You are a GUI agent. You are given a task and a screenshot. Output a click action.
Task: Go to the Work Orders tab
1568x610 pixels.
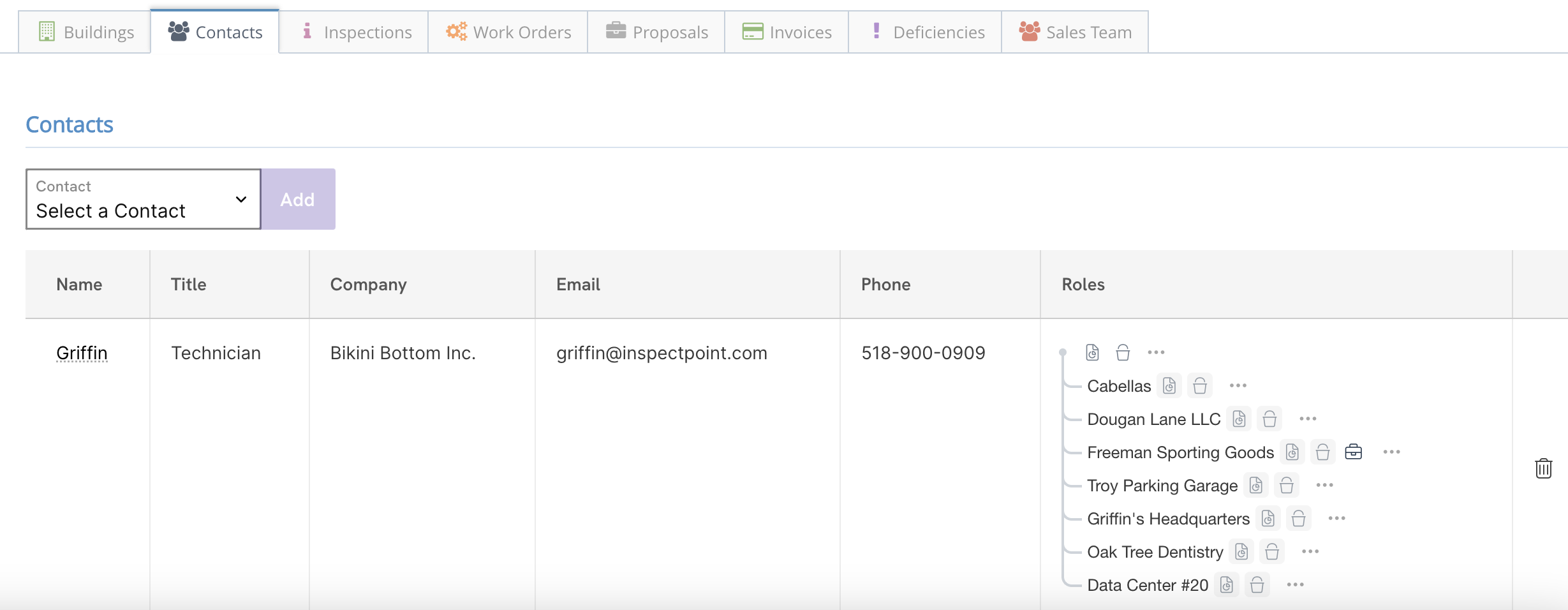click(508, 32)
